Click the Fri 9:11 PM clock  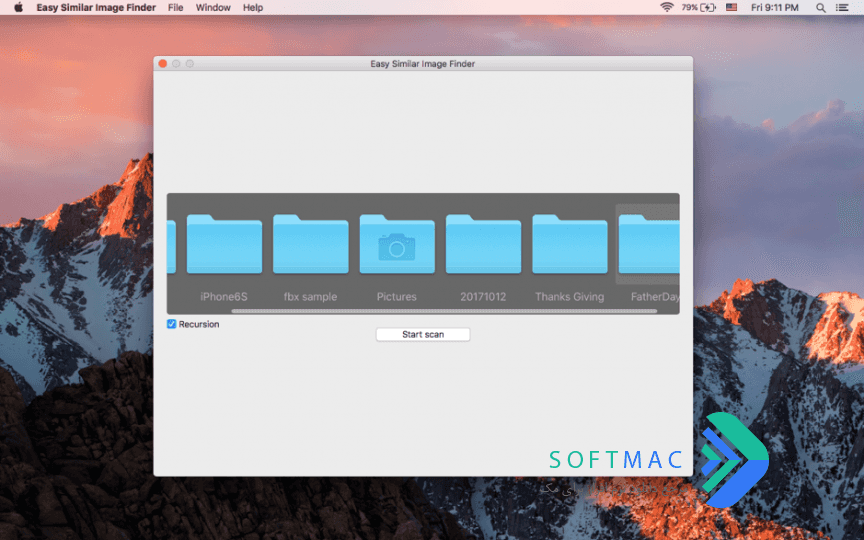pos(774,7)
